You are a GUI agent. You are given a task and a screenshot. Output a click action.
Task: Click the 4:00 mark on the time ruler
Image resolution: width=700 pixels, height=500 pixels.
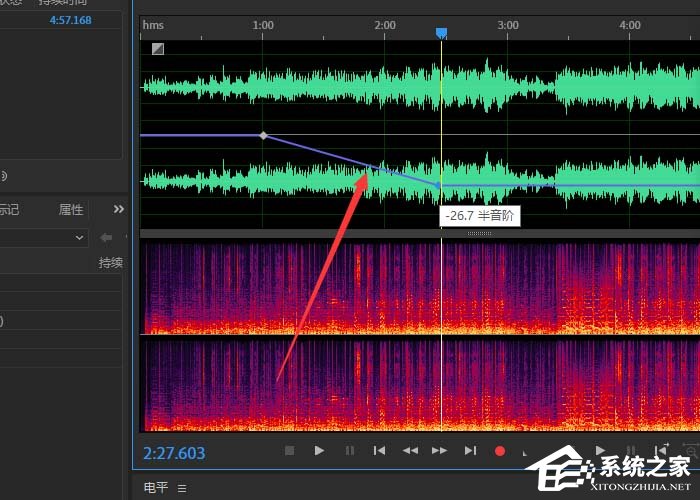coord(630,25)
